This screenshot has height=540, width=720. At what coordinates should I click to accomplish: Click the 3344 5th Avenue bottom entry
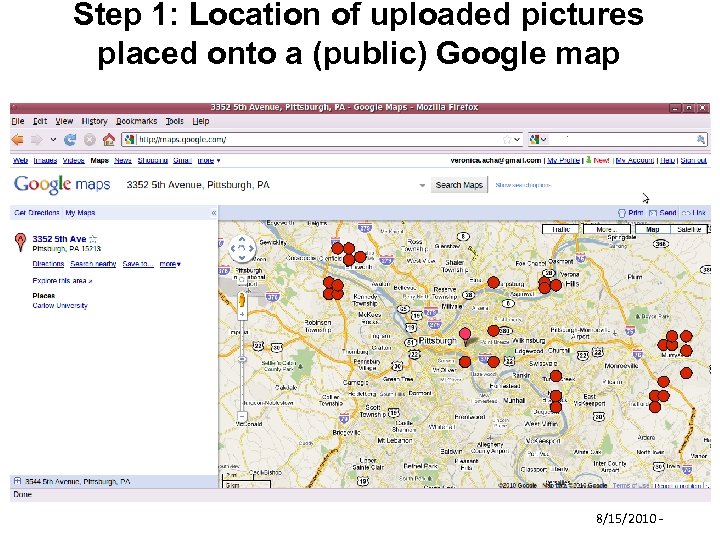78,481
